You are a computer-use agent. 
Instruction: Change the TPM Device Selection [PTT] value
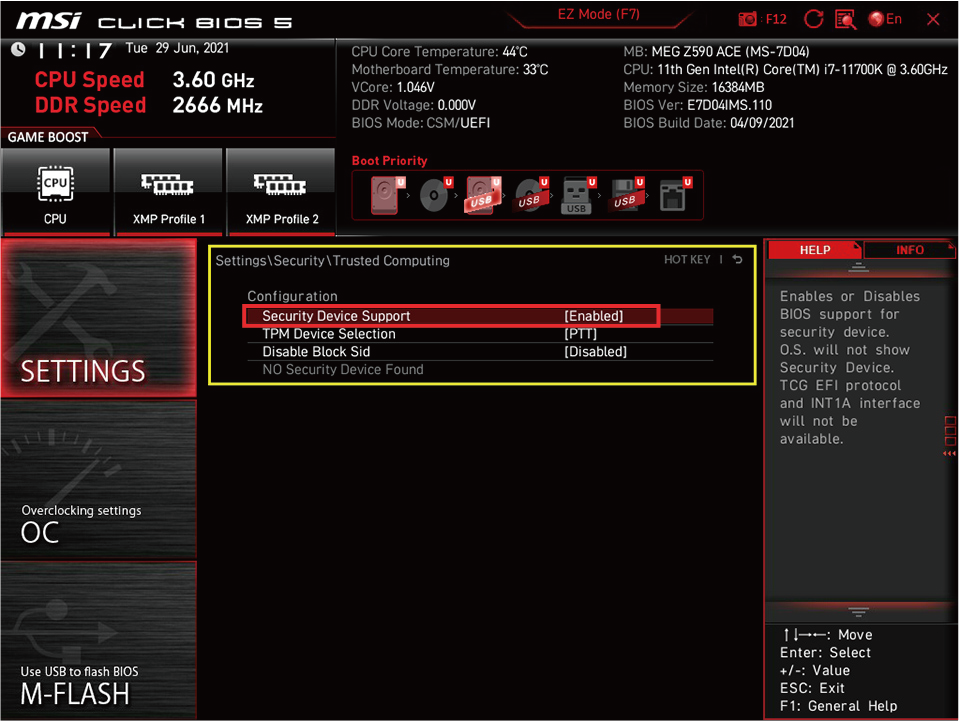click(x=580, y=333)
